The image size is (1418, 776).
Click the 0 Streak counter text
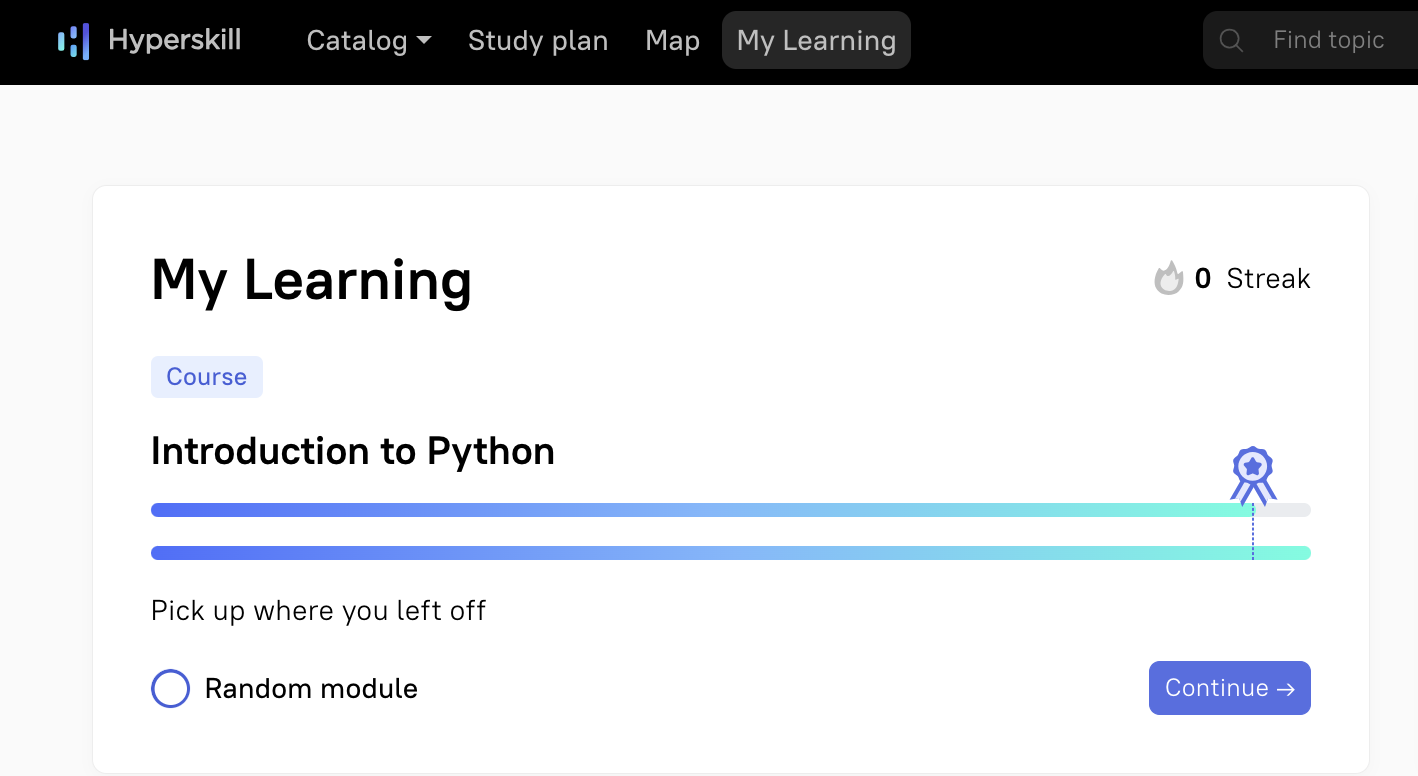pos(1253,279)
